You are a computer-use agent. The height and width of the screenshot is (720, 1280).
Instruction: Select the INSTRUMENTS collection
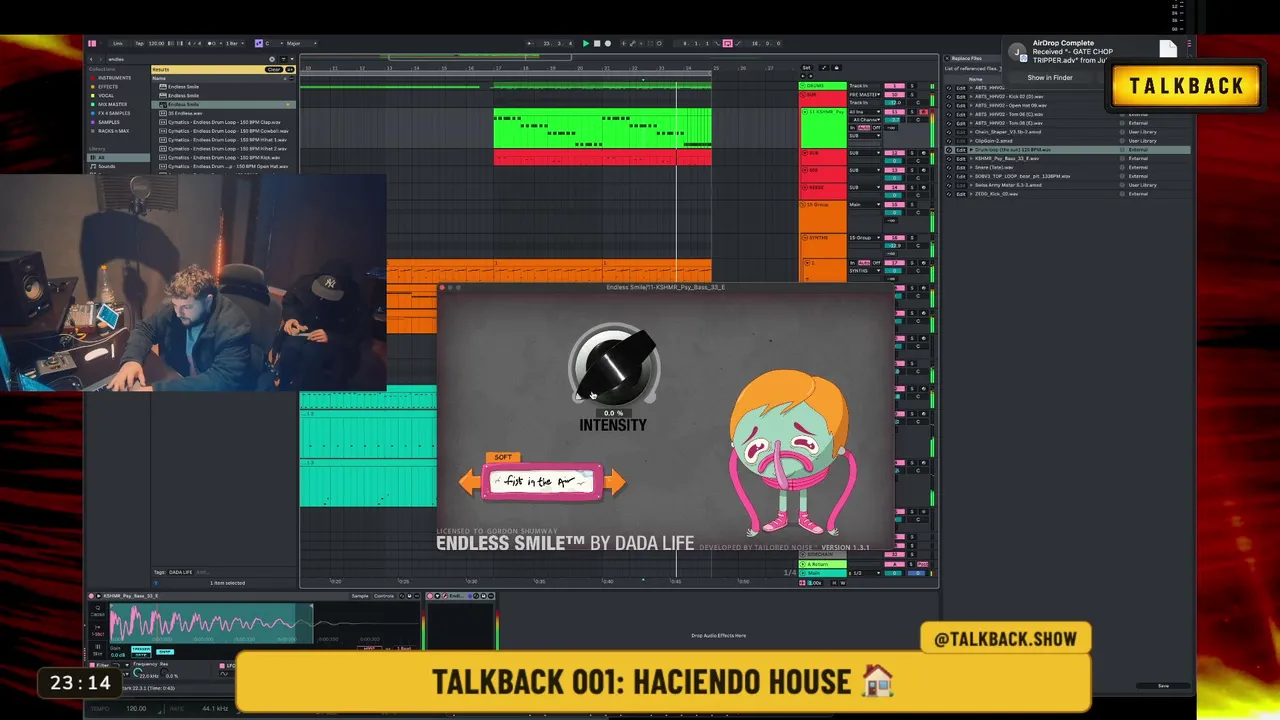[114, 78]
